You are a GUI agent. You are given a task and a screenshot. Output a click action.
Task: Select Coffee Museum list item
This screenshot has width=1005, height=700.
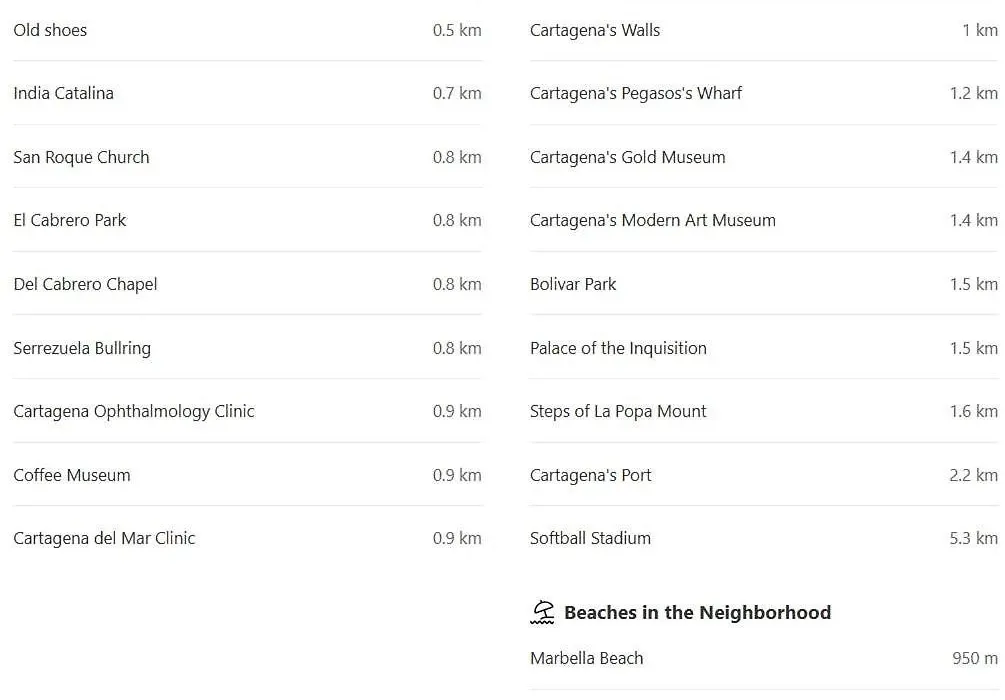247,475
